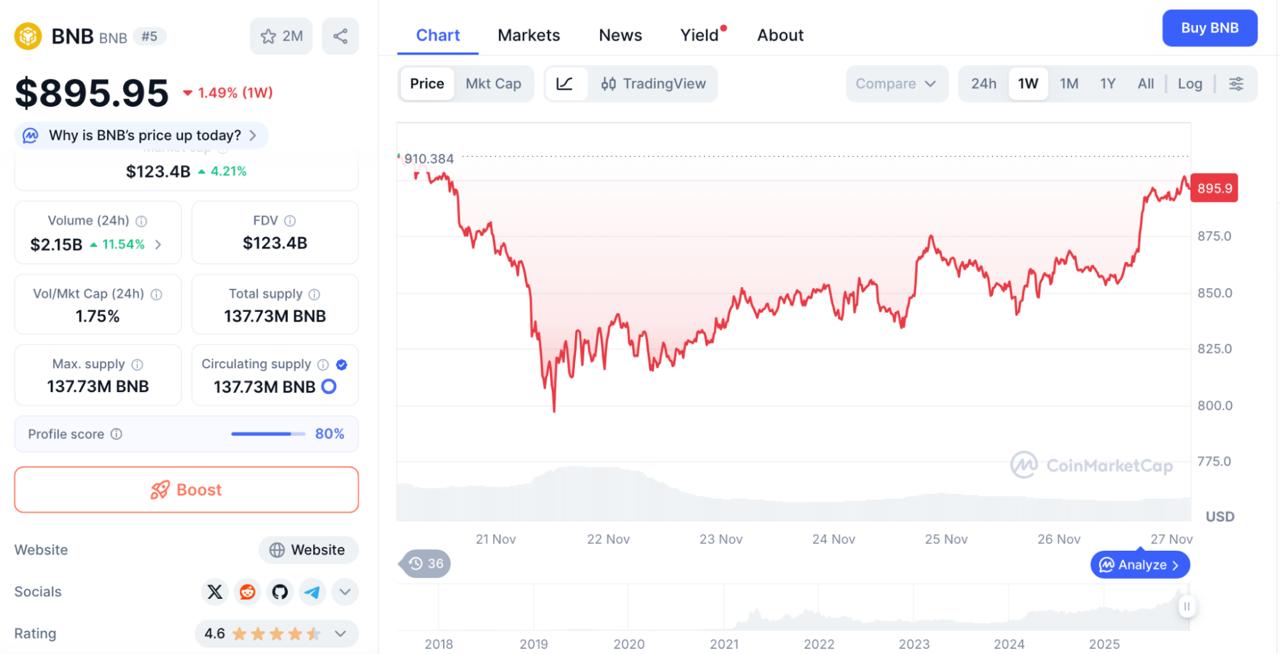The width and height of the screenshot is (1280, 654).
Task: Open chart settings sliders icon
Action: (1236, 83)
